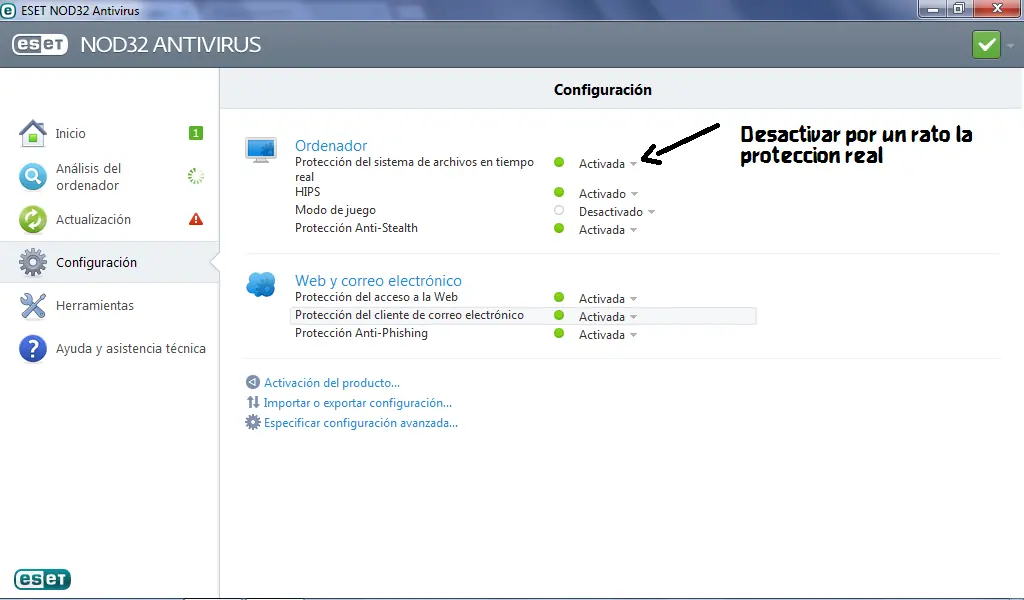Click the Ordenador monitor icon
The width and height of the screenshot is (1024, 600).
261,150
